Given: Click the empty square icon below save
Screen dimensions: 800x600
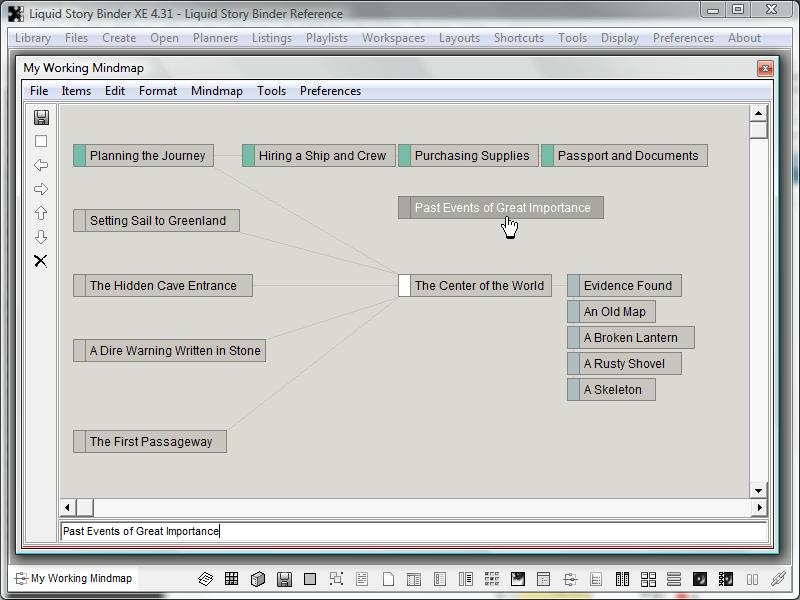Looking at the screenshot, I should [41, 141].
